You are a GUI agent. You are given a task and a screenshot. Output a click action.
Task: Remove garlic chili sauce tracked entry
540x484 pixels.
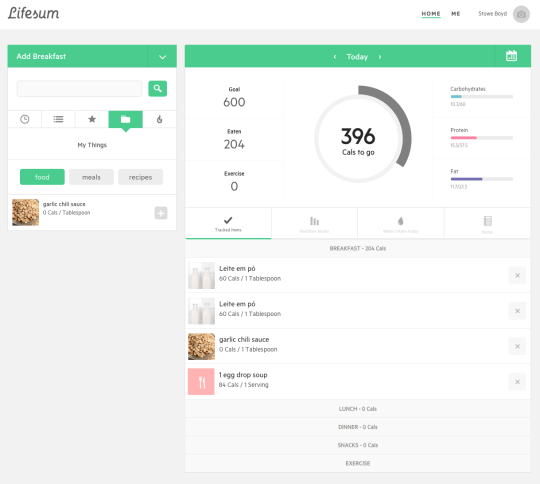517,346
